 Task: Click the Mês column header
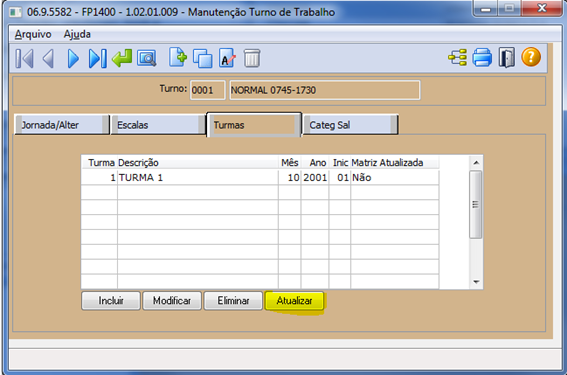point(290,163)
